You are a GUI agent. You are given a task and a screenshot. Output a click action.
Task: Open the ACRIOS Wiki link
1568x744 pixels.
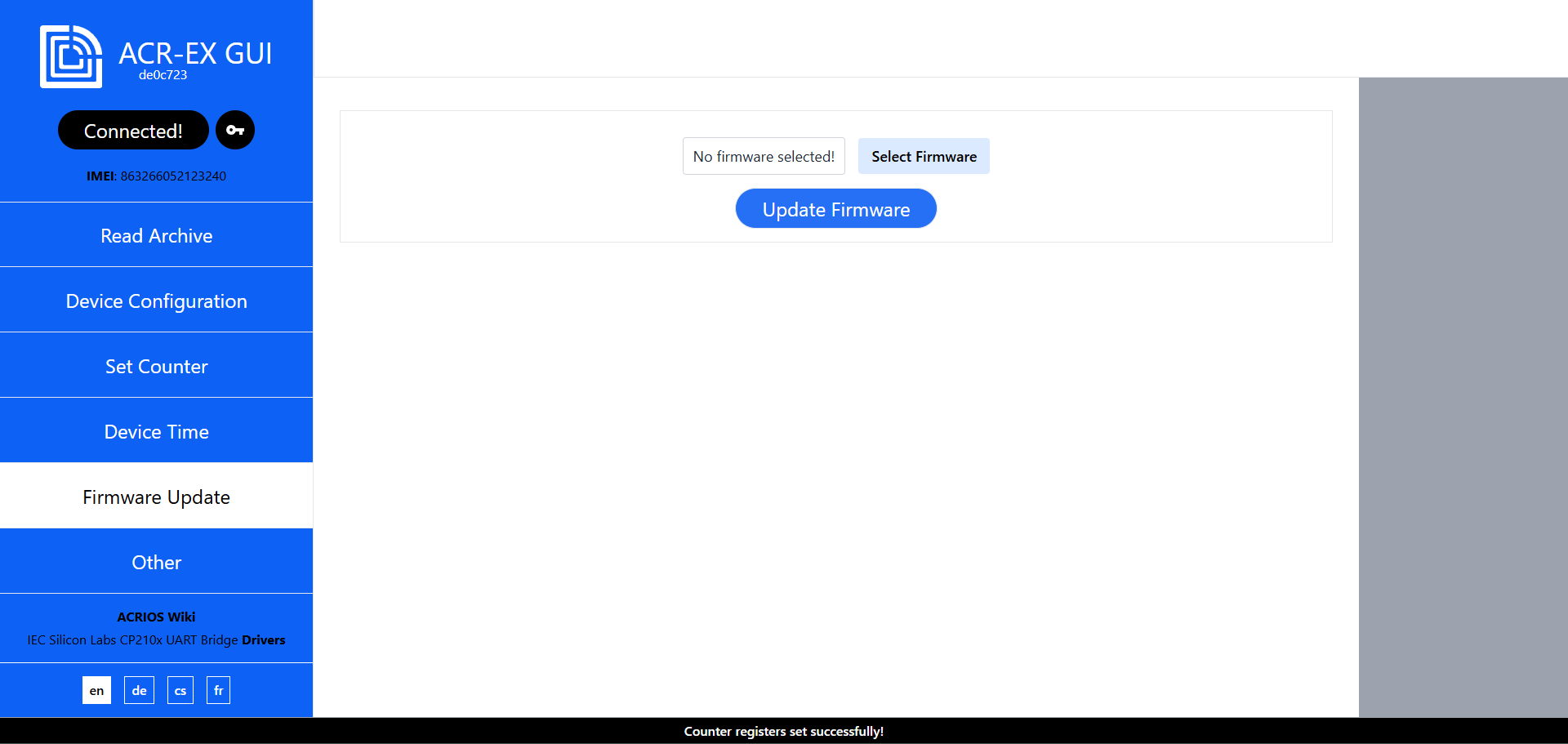click(x=156, y=617)
